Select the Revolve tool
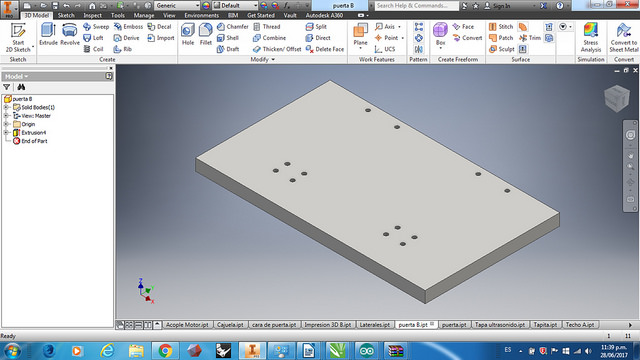Screen dimensions: 640x360 (x=70, y=34)
